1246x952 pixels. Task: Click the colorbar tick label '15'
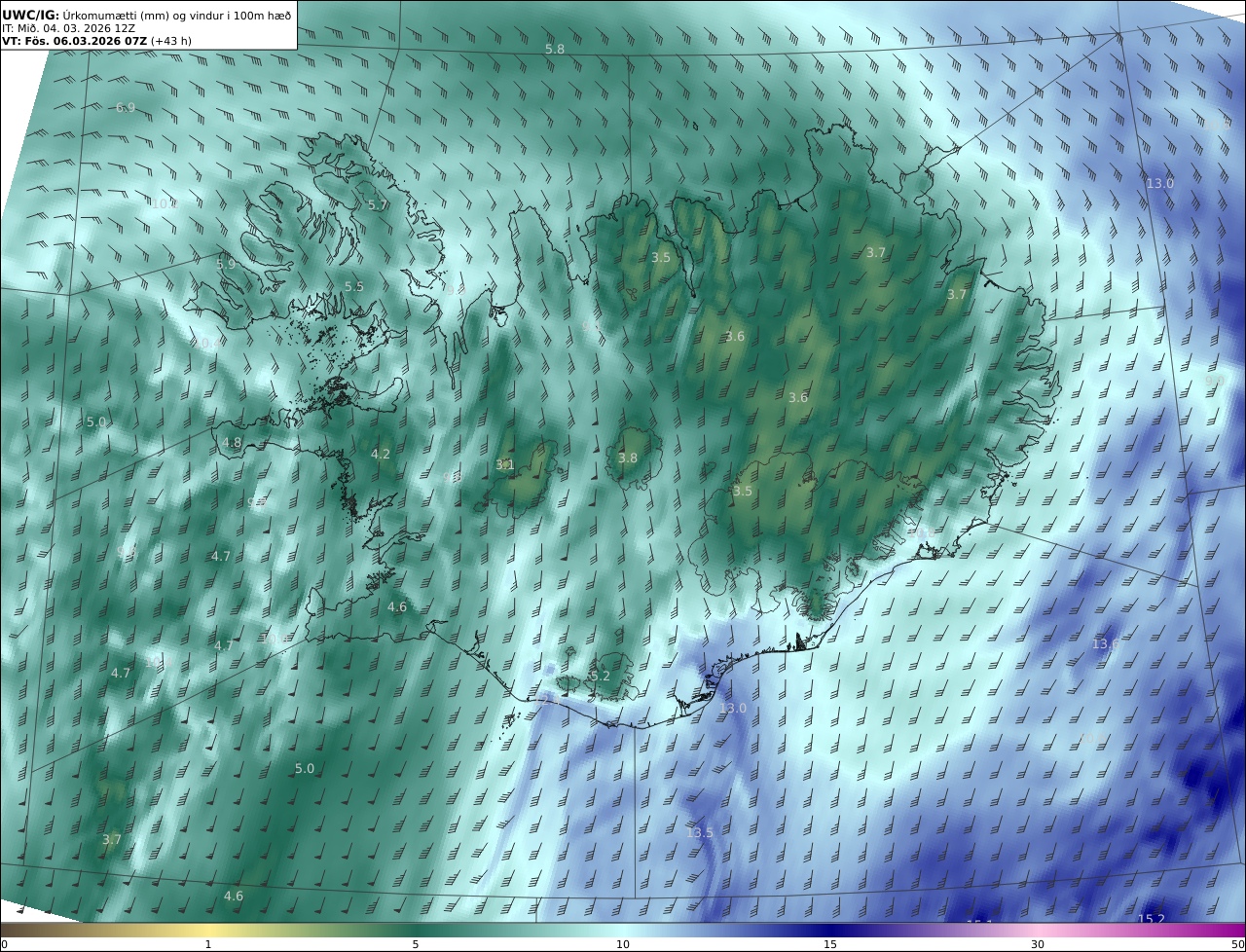coord(830,944)
